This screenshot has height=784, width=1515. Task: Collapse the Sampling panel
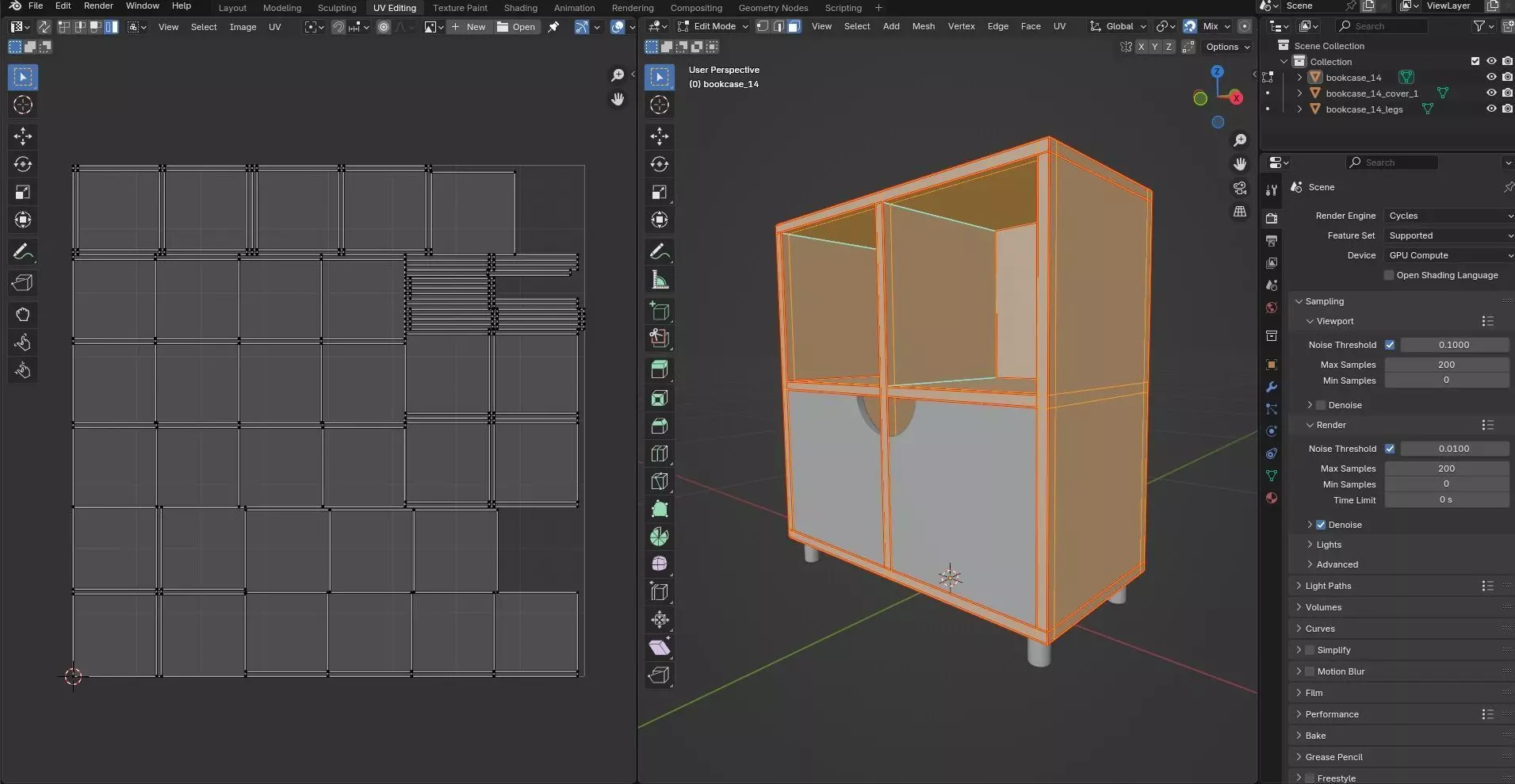pos(1324,301)
